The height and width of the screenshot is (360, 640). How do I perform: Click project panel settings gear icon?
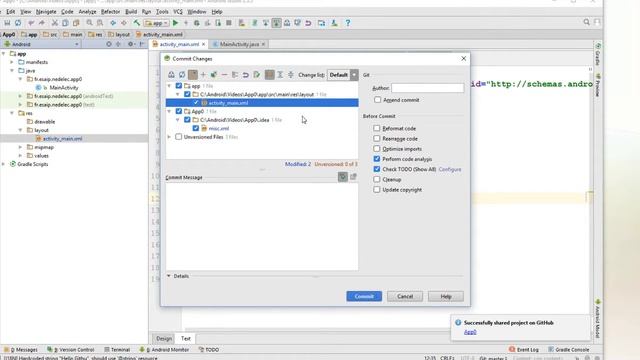pos(130,44)
